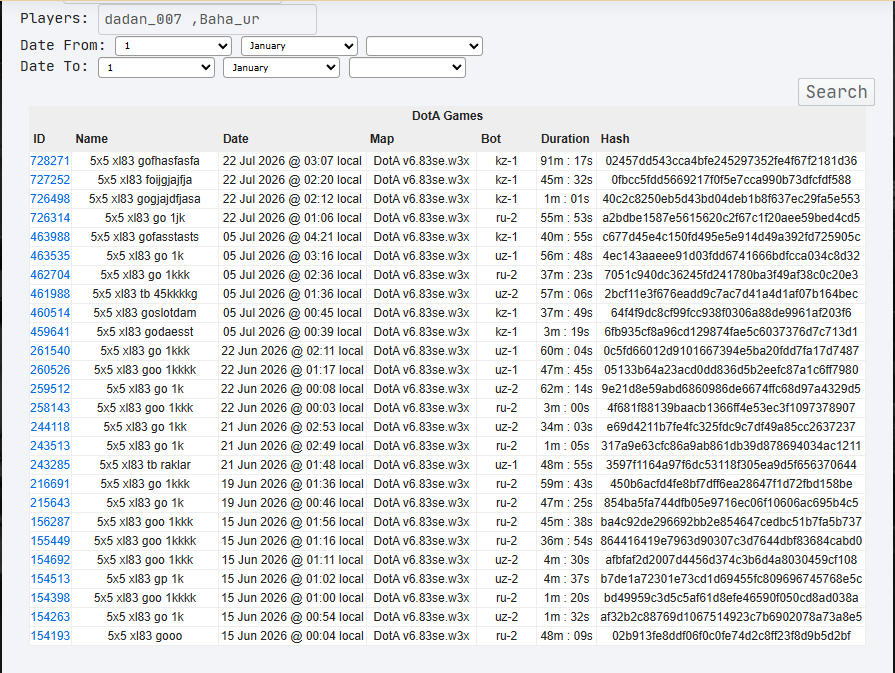The image size is (895, 673).
Task: Open game ID 154692
Action: point(50,560)
